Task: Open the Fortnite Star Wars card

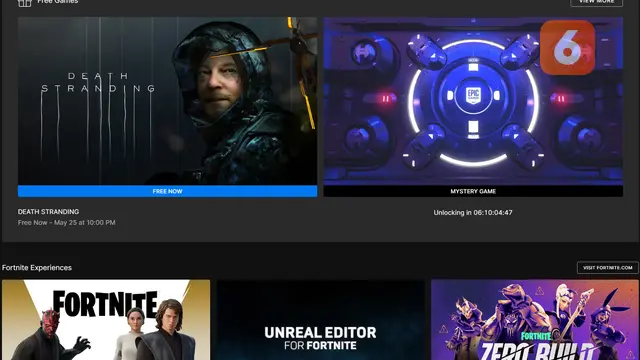Action: click(x=106, y=320)
